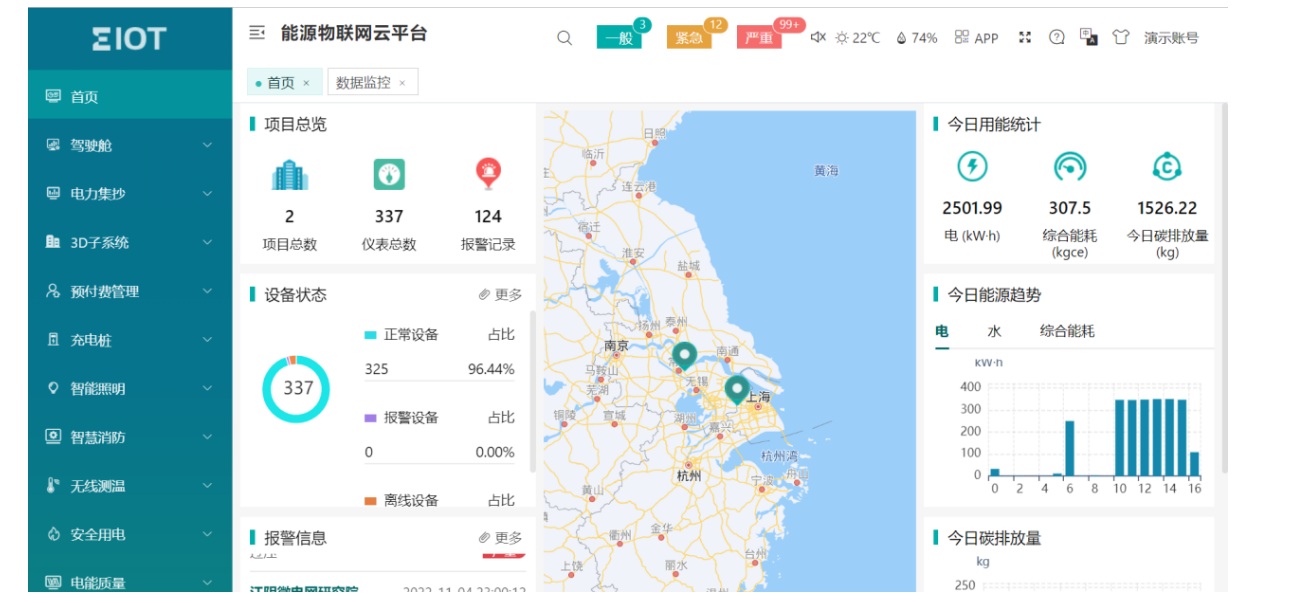Click the language translation icon
This screenshot has height=603, width=1296.
tap(1089, 37)
